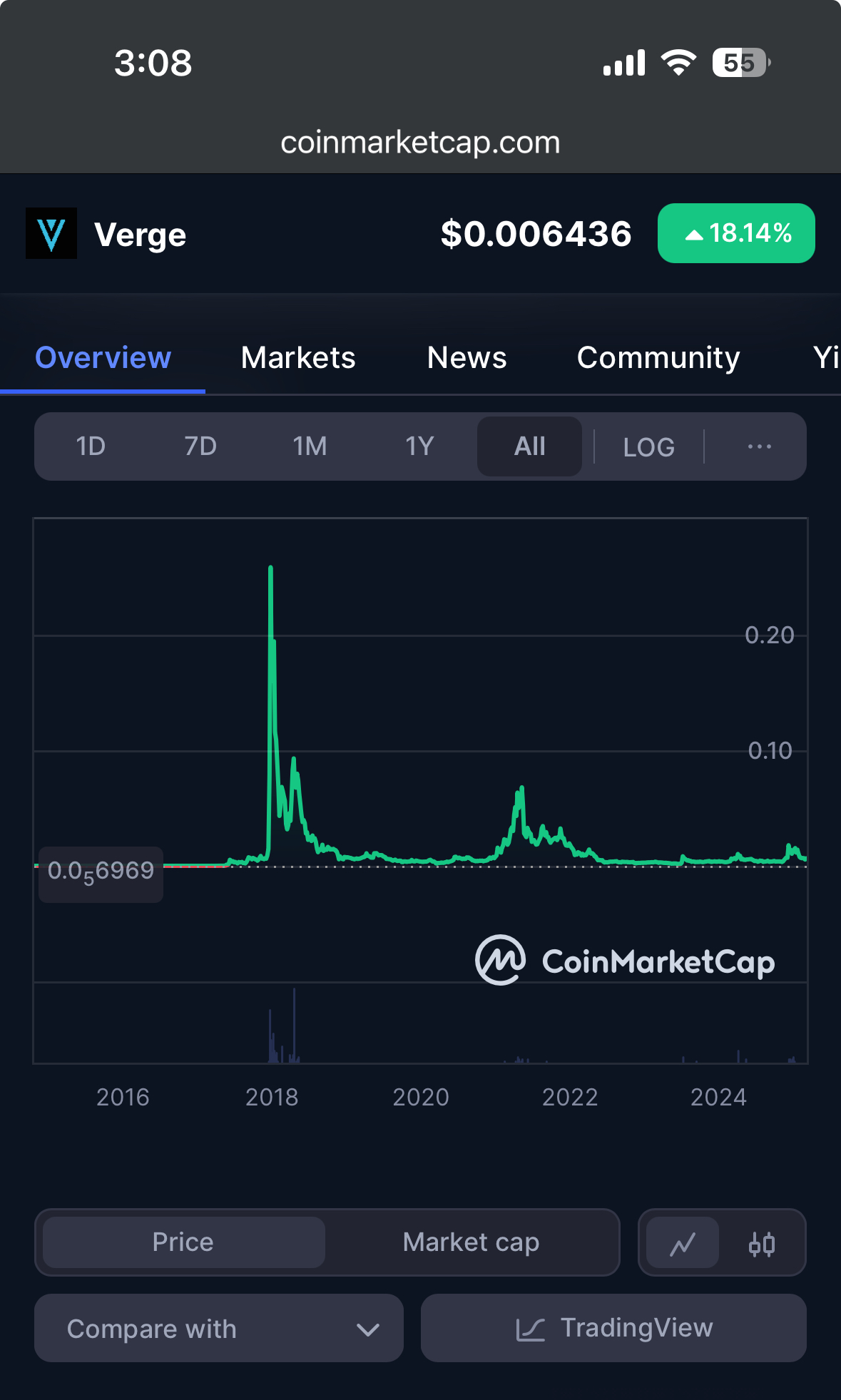Tap the 2018 year axis label
The width and height of the screenshot is (841, 1400).
272,1097
